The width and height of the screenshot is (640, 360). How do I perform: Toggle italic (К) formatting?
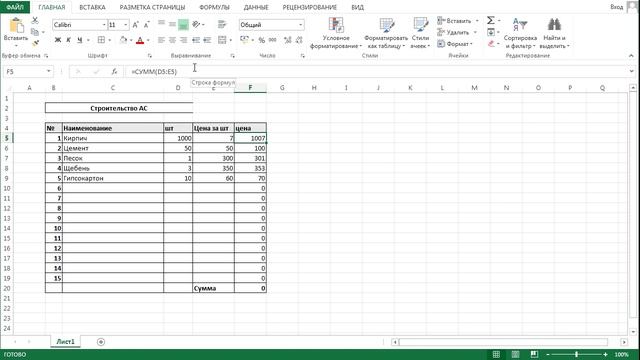68,40
